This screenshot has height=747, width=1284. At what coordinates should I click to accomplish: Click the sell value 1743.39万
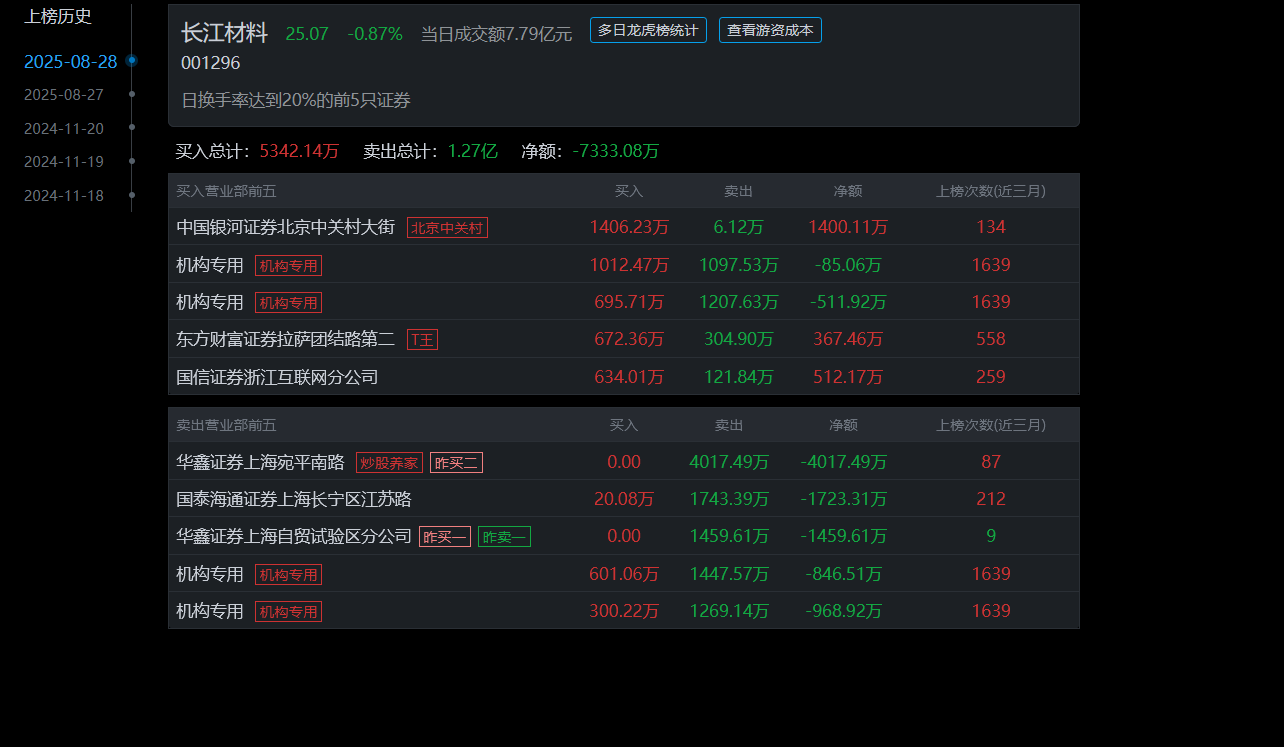click(729, 499)
